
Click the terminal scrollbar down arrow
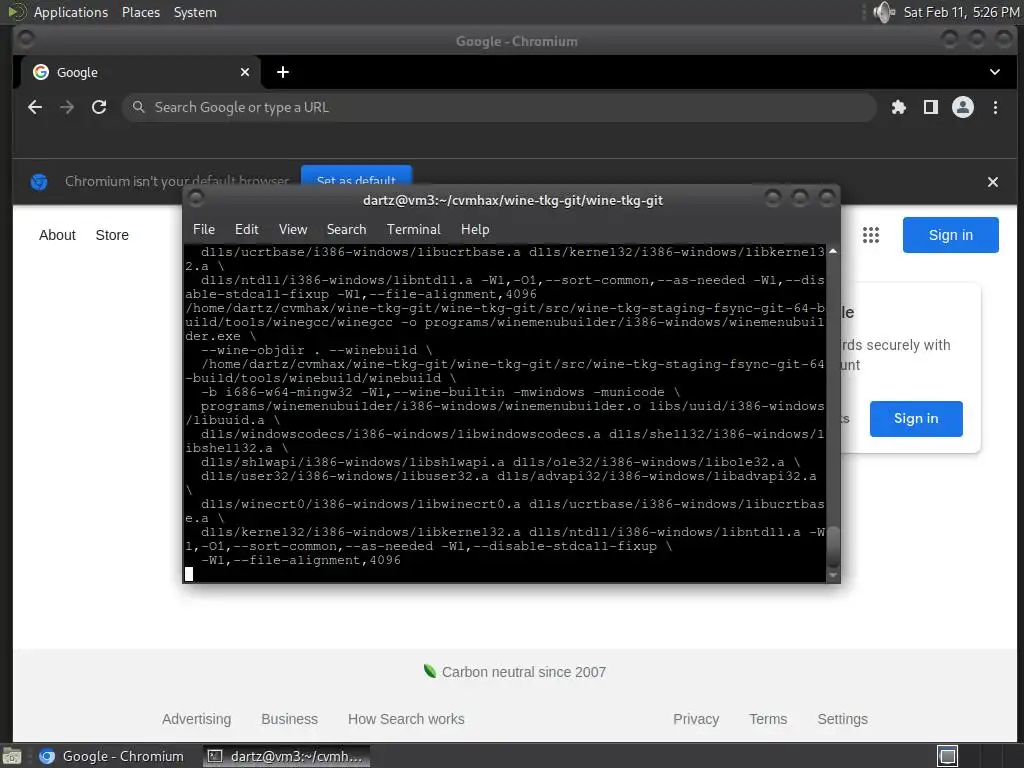[x=833, y=575]
